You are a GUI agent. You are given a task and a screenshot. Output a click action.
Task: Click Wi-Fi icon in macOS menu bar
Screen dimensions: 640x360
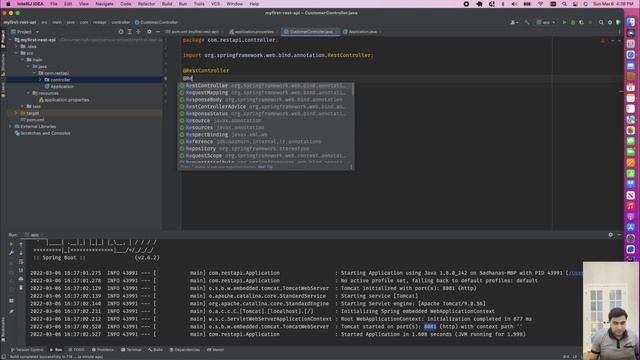point(540,4)
